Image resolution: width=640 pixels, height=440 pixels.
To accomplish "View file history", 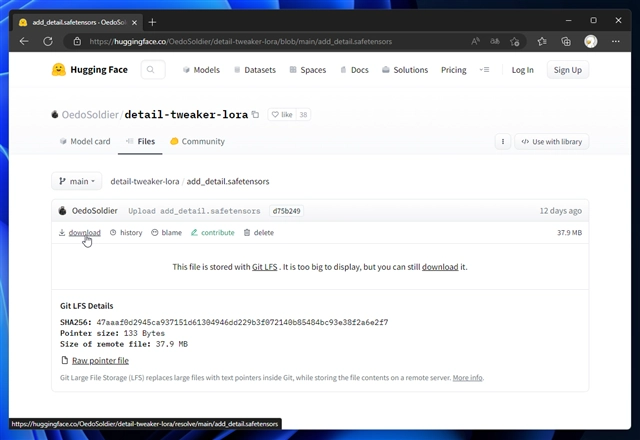I will click(126, 233).
